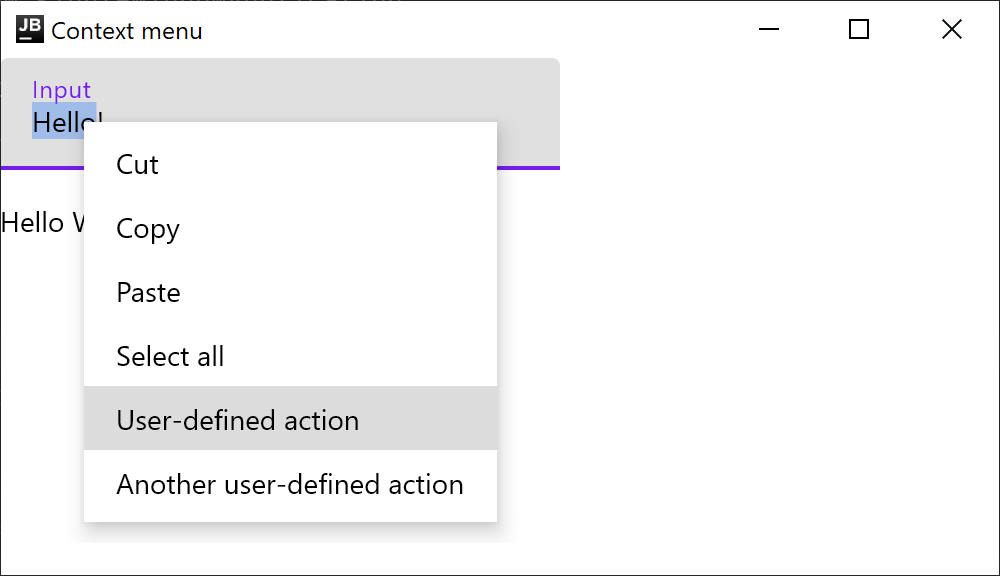Click the purple Input field label
The image size is (1000, 576).
[x=62, y=89]
